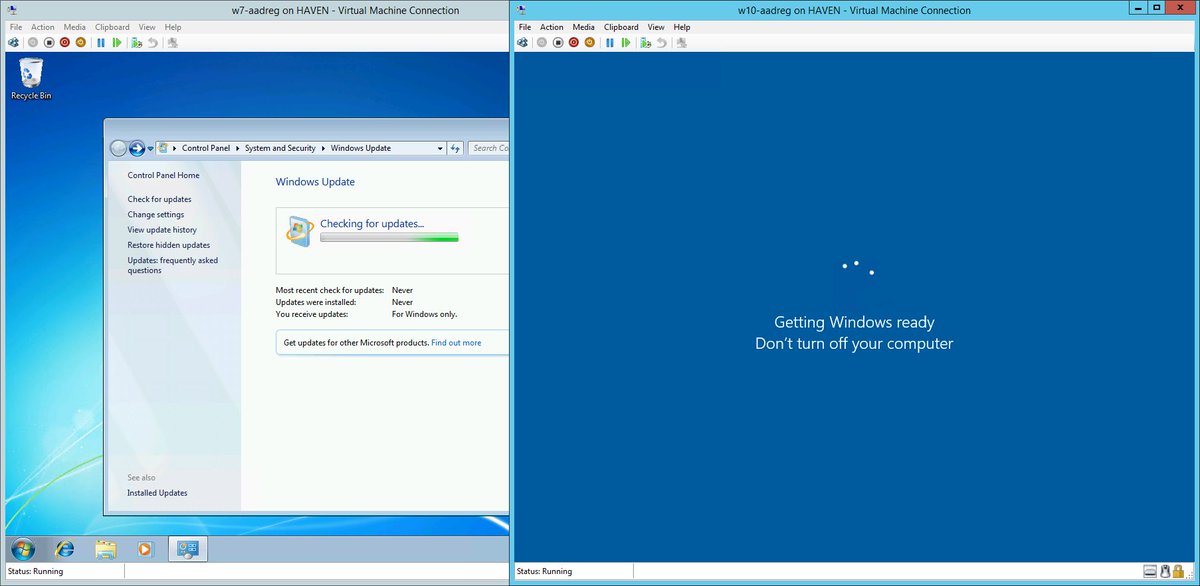Click Enhanced Session icon in w10-aadreg toolbar
Viewport: 1200px width, 586px height.
point(682,42)
